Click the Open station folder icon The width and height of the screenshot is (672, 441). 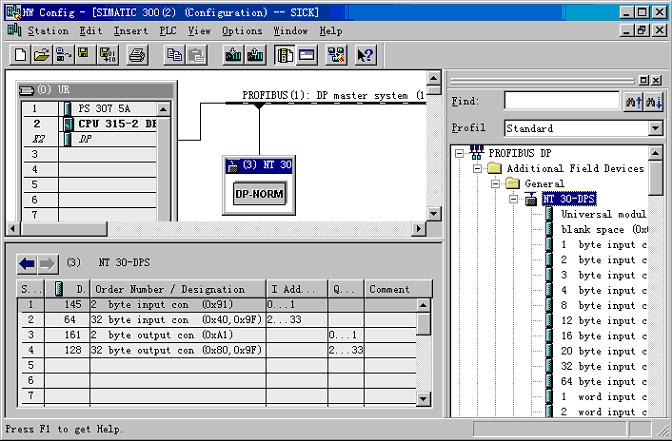click(x=42, y=55)
